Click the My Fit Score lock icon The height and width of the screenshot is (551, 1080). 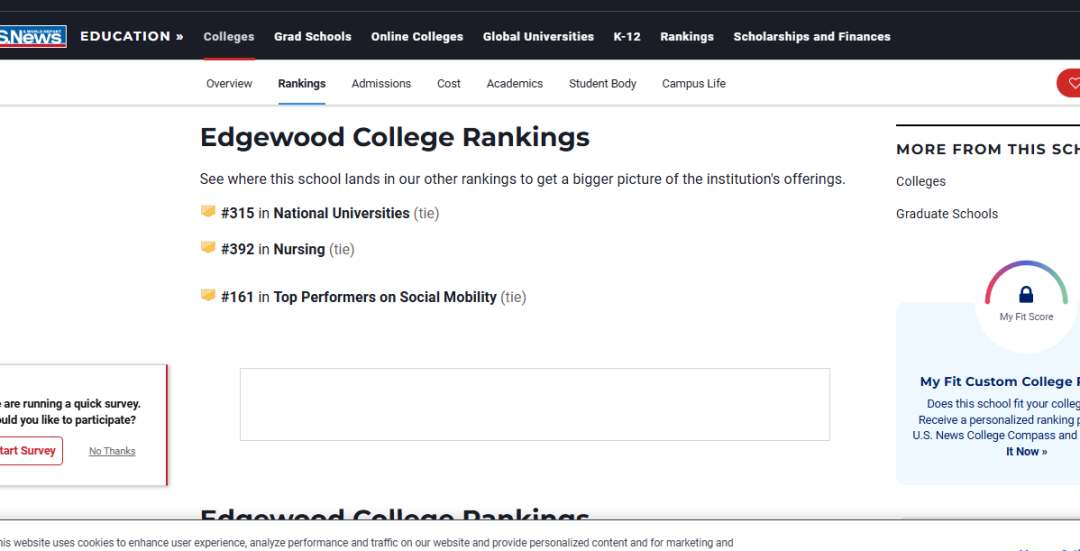click(1025, 295)
